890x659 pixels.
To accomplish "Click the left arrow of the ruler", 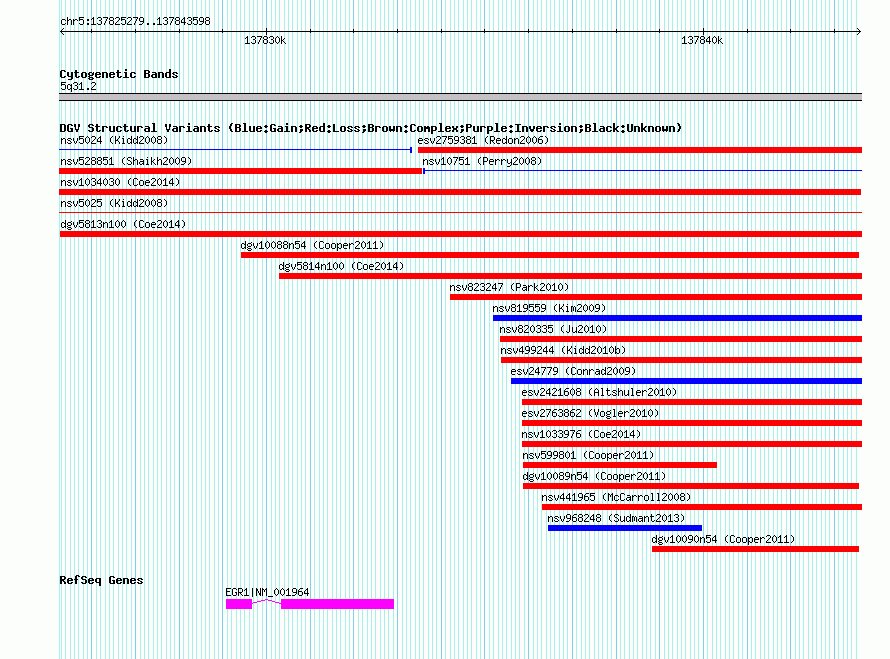I will 62,31.
